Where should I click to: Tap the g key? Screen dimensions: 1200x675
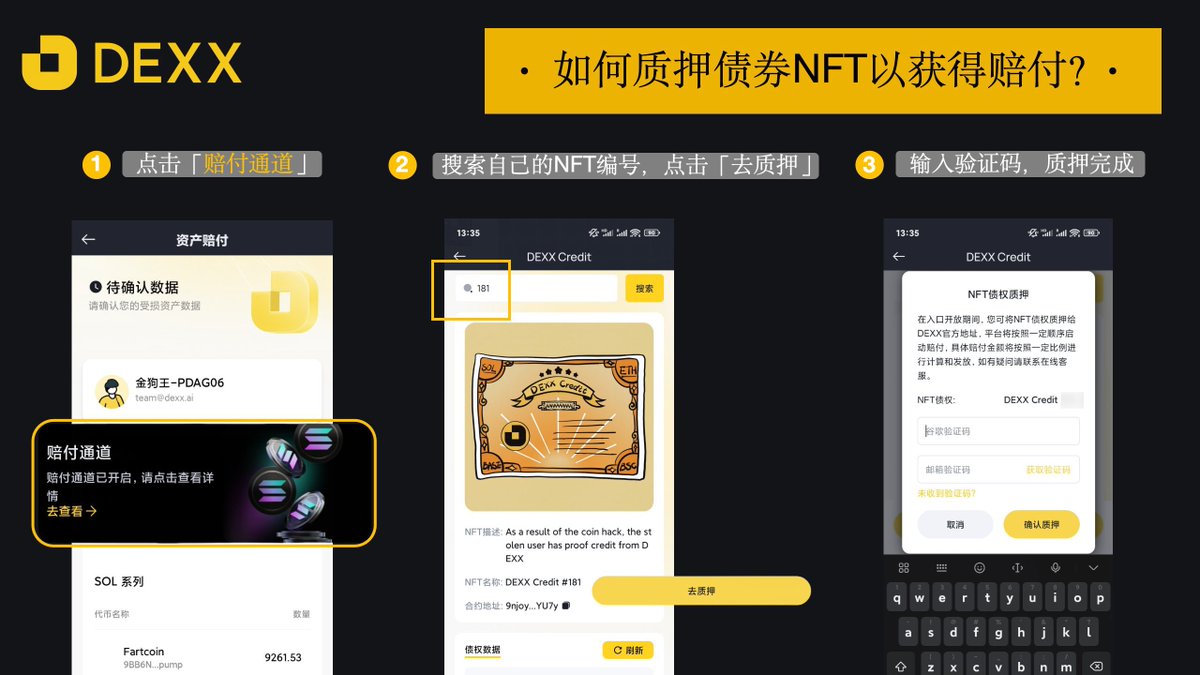click(999, 632)
